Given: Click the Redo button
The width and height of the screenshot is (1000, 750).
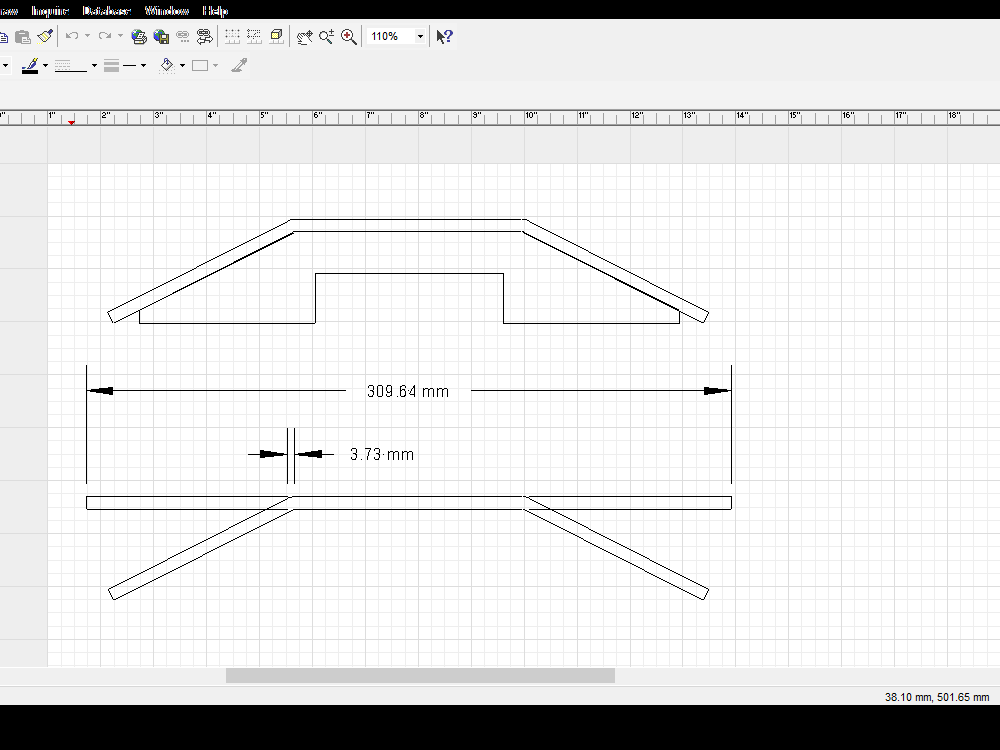Looking at the screenshot, I should coord(103,36).
